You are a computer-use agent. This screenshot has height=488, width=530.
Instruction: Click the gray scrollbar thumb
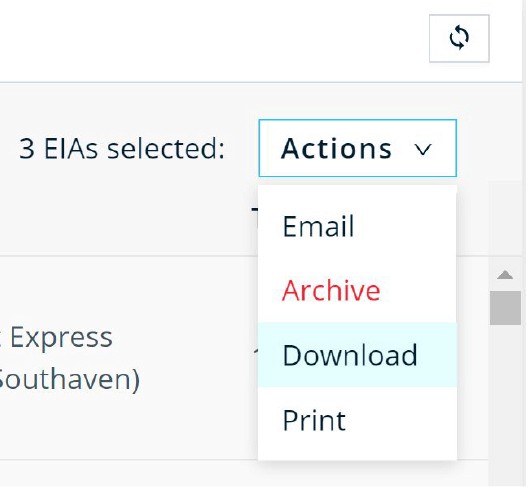point(505,308)
